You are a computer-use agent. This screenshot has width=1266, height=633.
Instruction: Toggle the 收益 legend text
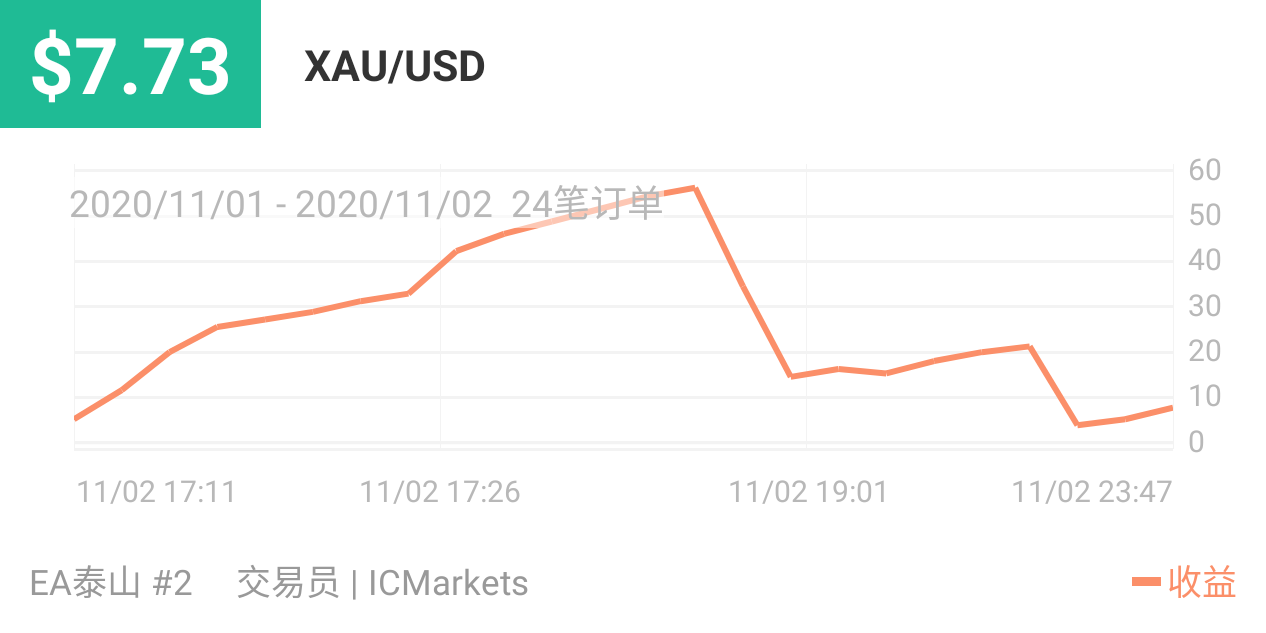pos(1202,582)
